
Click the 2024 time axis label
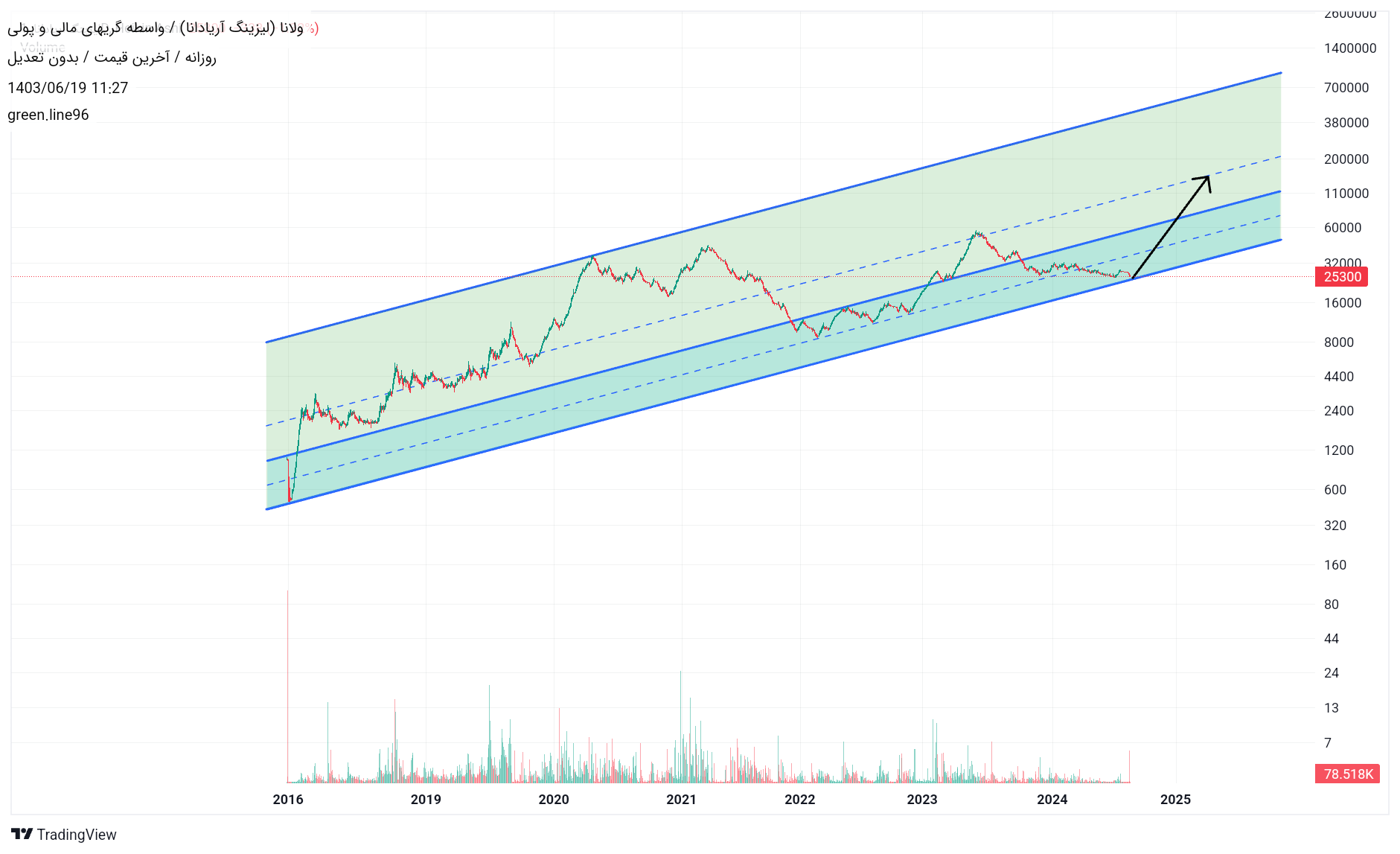1052,800
